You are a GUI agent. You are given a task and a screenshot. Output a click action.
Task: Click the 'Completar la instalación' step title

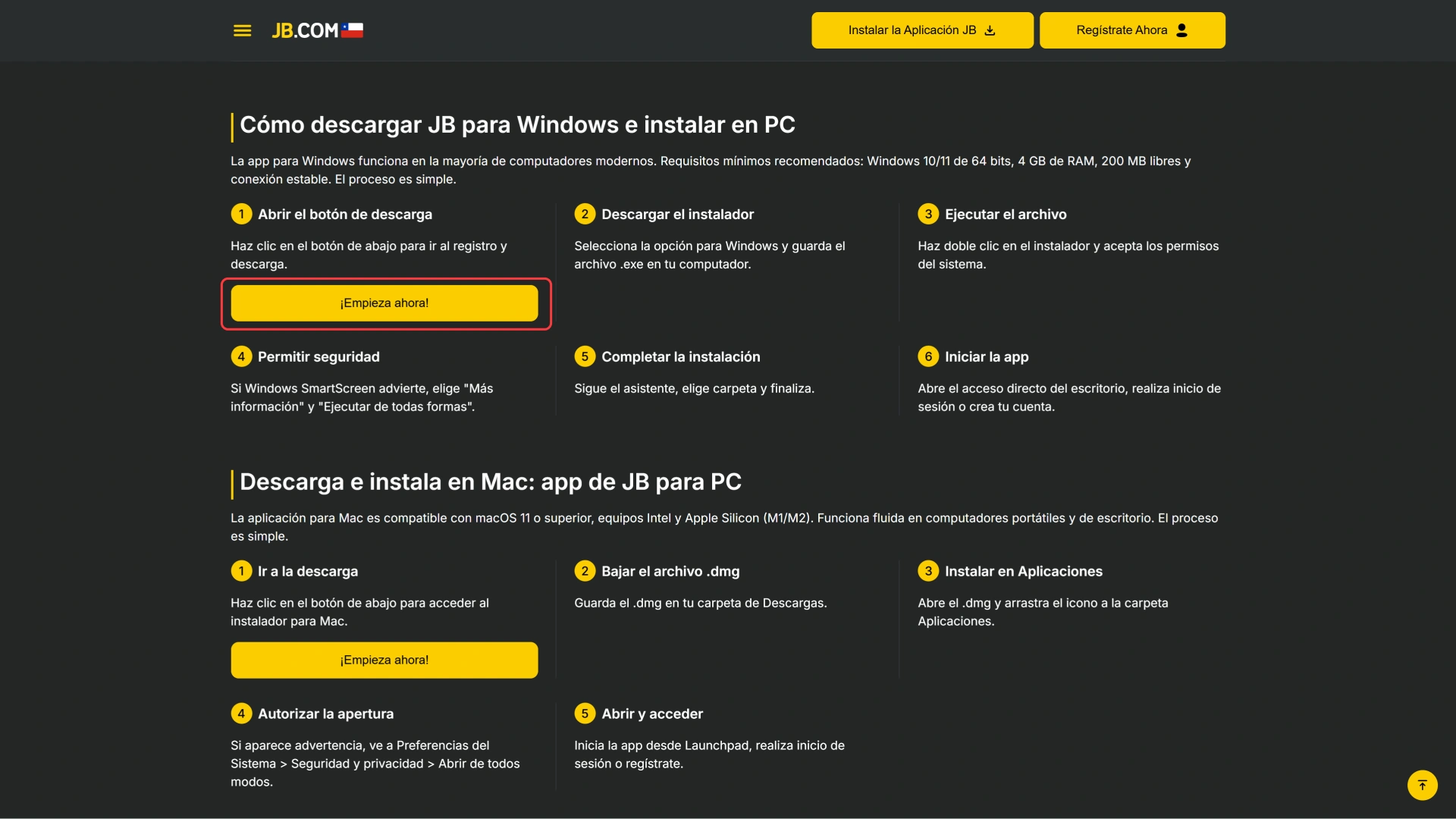click(680, 356)
